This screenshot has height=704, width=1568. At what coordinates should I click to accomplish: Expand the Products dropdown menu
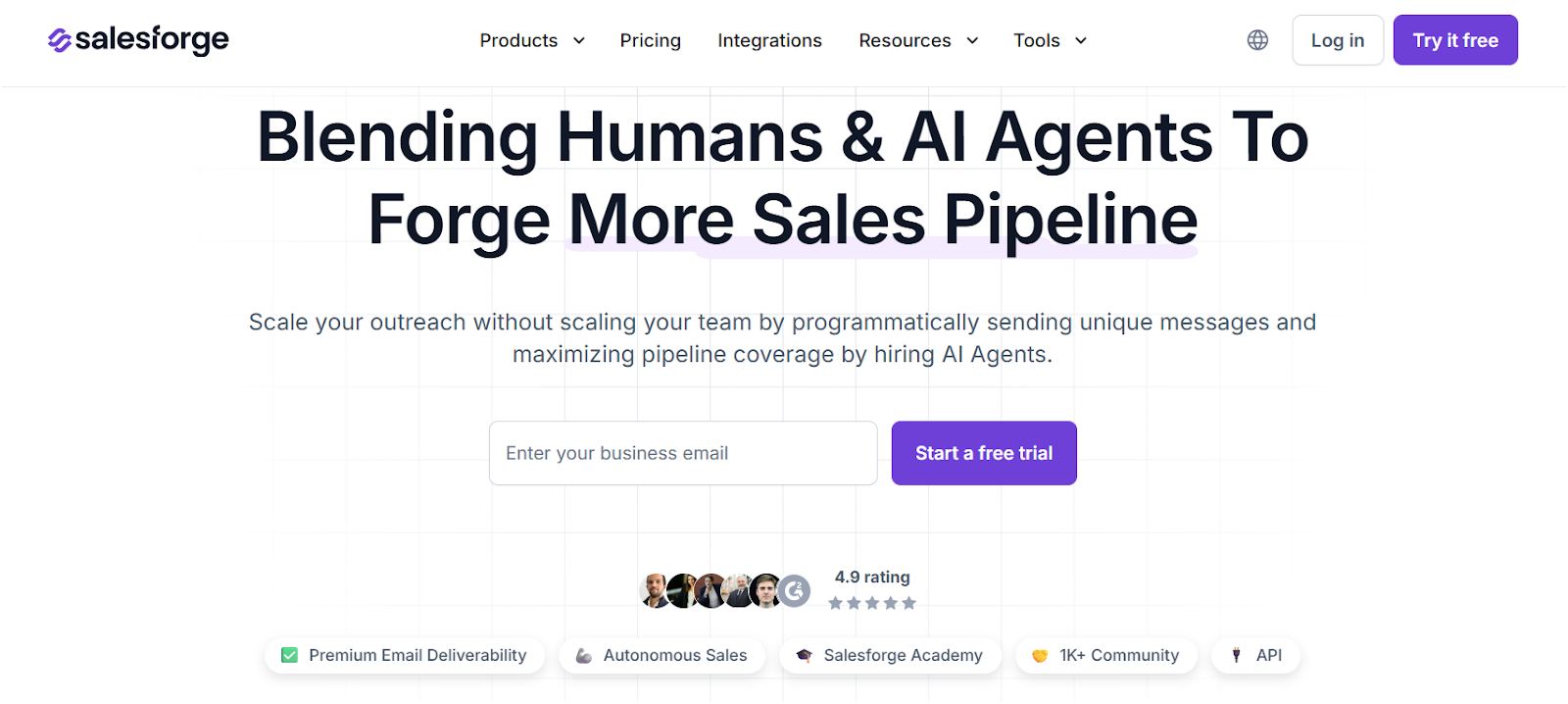(531, 40)
